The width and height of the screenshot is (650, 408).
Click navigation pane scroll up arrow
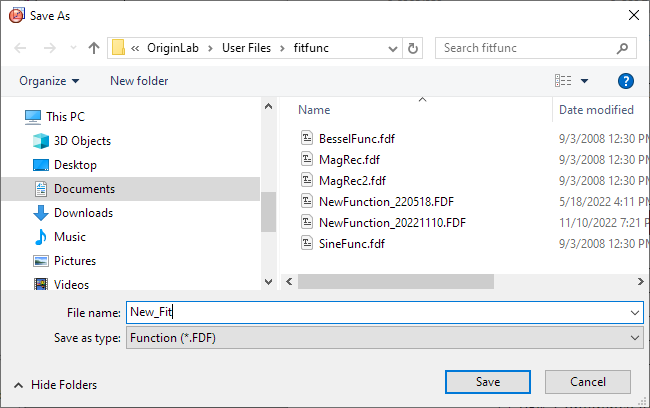click(x=269, y=107)
